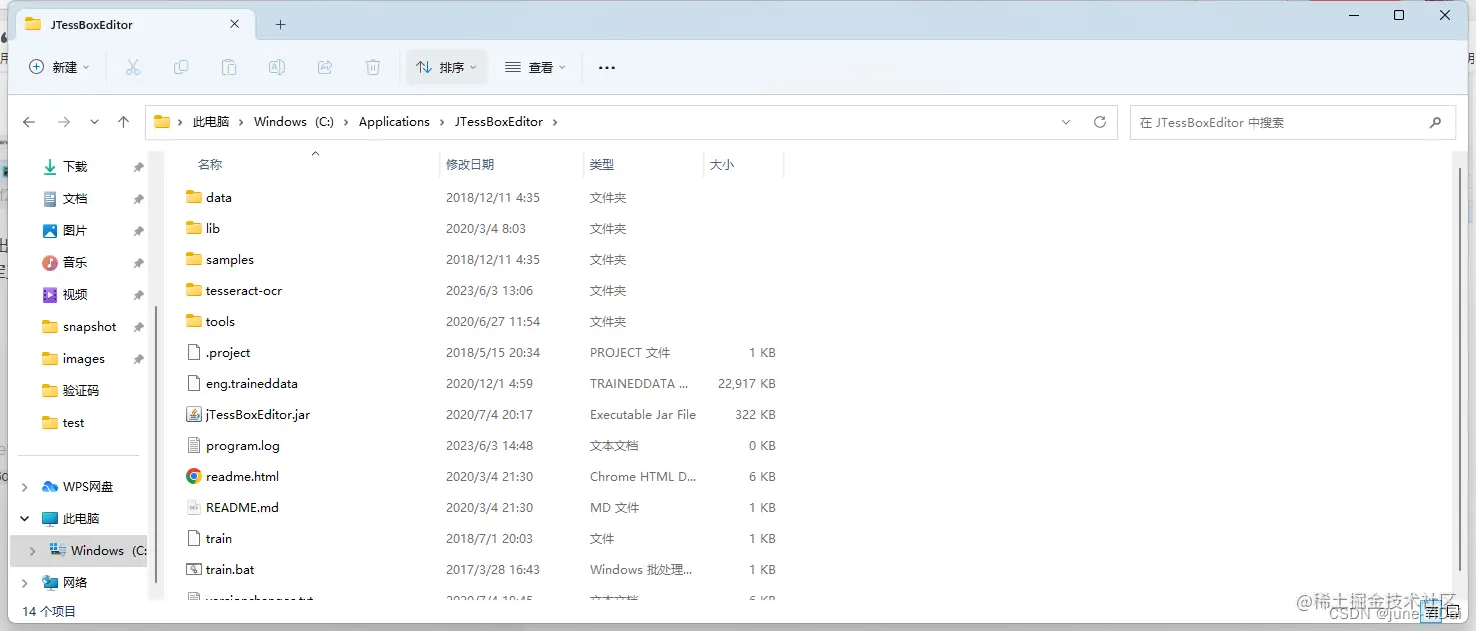Image resolution: width=1476 pixels, height=631 pixels.
Task: Click 此电脑 in address breadcrumb
Action: tap(211, 122)
